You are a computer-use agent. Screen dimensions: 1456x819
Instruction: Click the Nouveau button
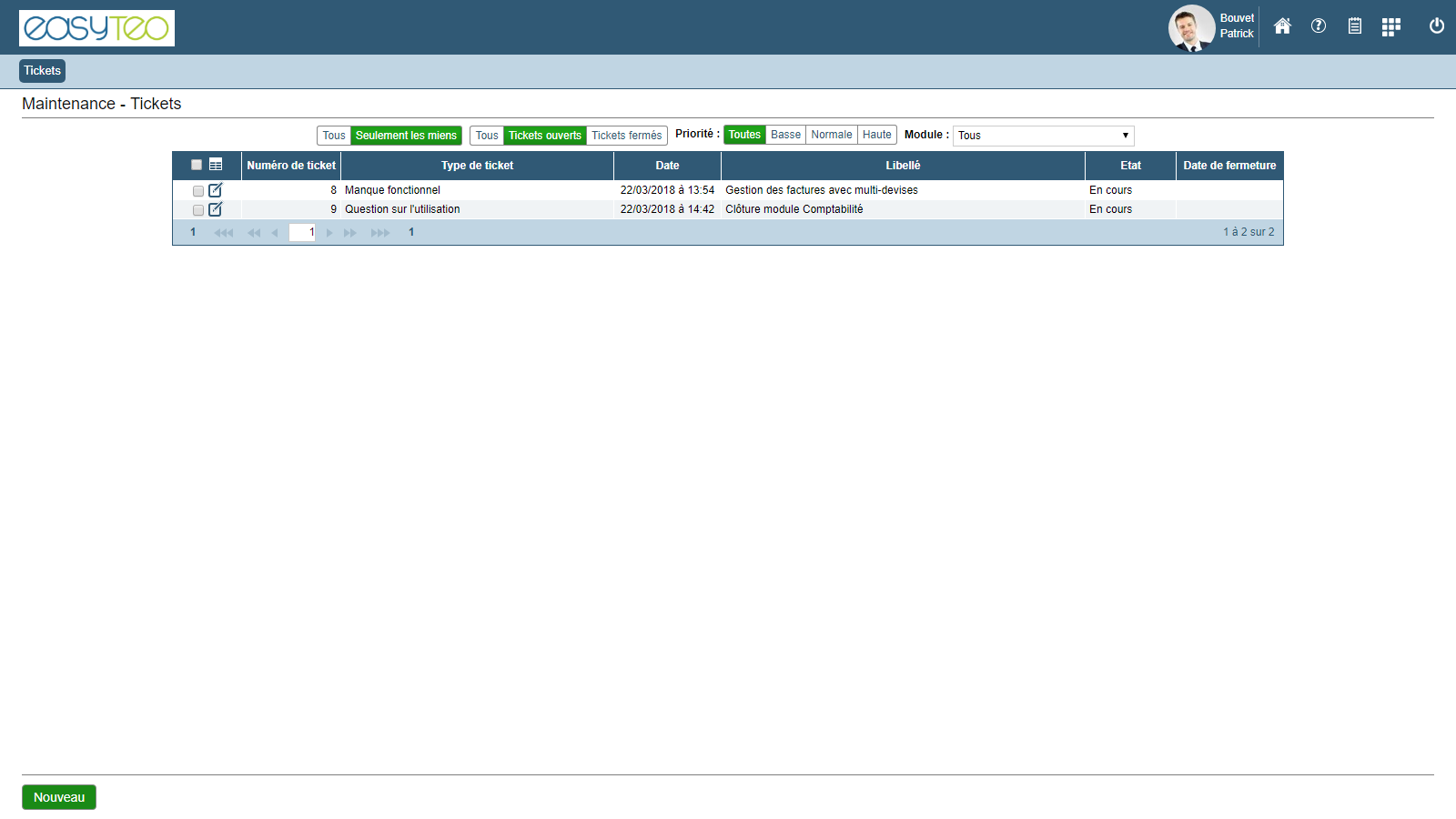pos(59,797)
